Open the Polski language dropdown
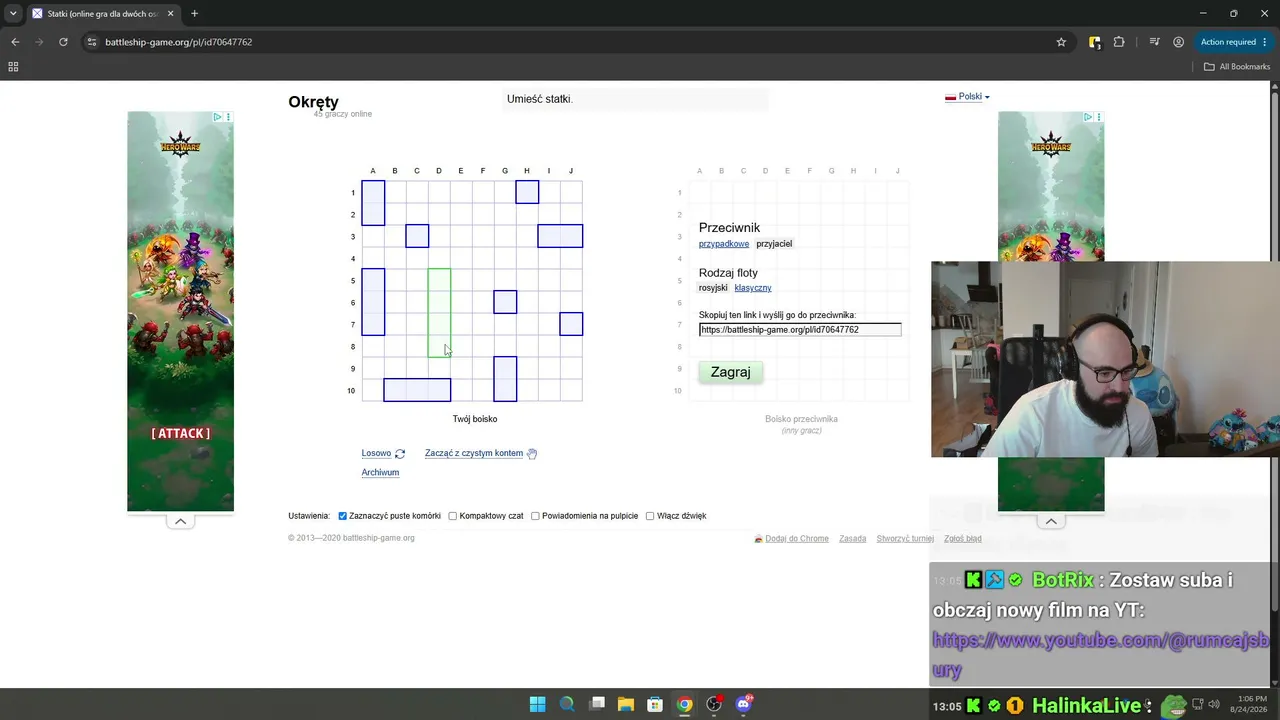The height and width of the screenshot is (720, 1280). [x=967, y=97]
